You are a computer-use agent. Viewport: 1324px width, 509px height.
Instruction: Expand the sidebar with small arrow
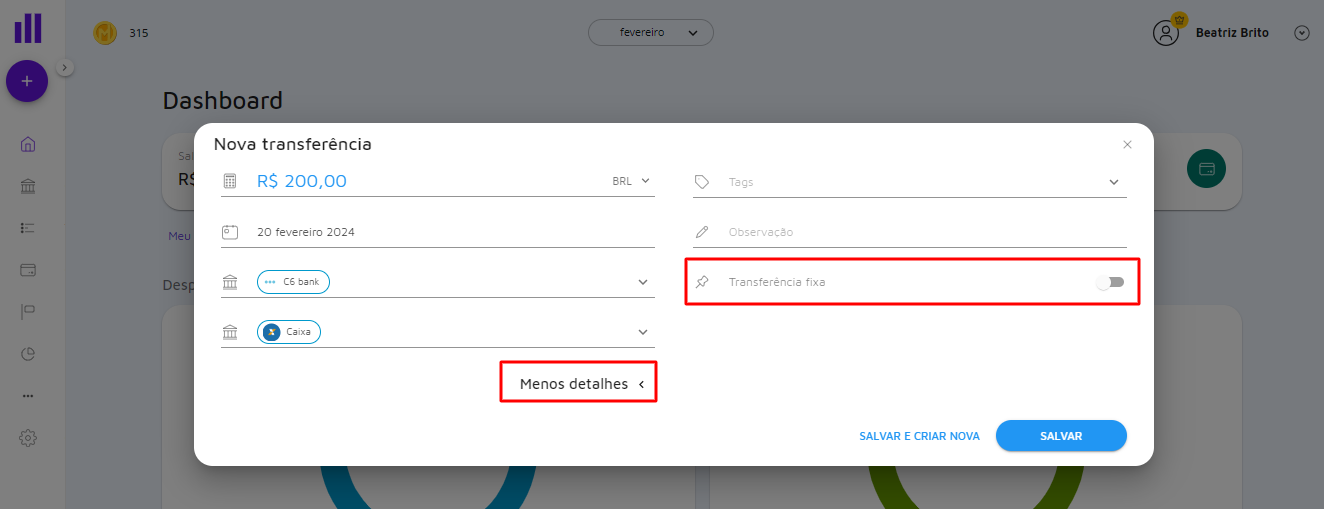65,67
